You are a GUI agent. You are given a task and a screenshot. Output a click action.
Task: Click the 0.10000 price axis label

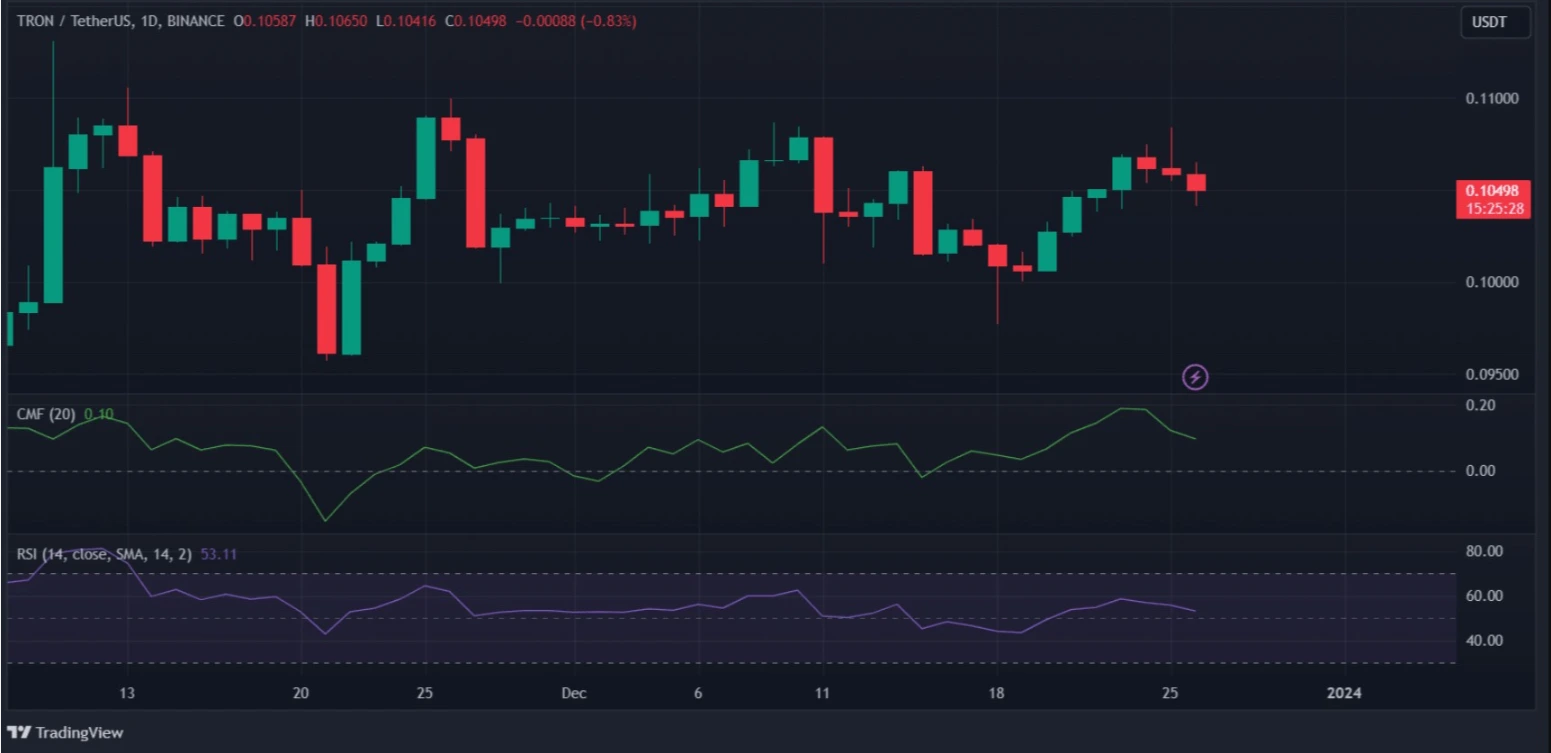pyautogui.click(x=1491, y=282)
